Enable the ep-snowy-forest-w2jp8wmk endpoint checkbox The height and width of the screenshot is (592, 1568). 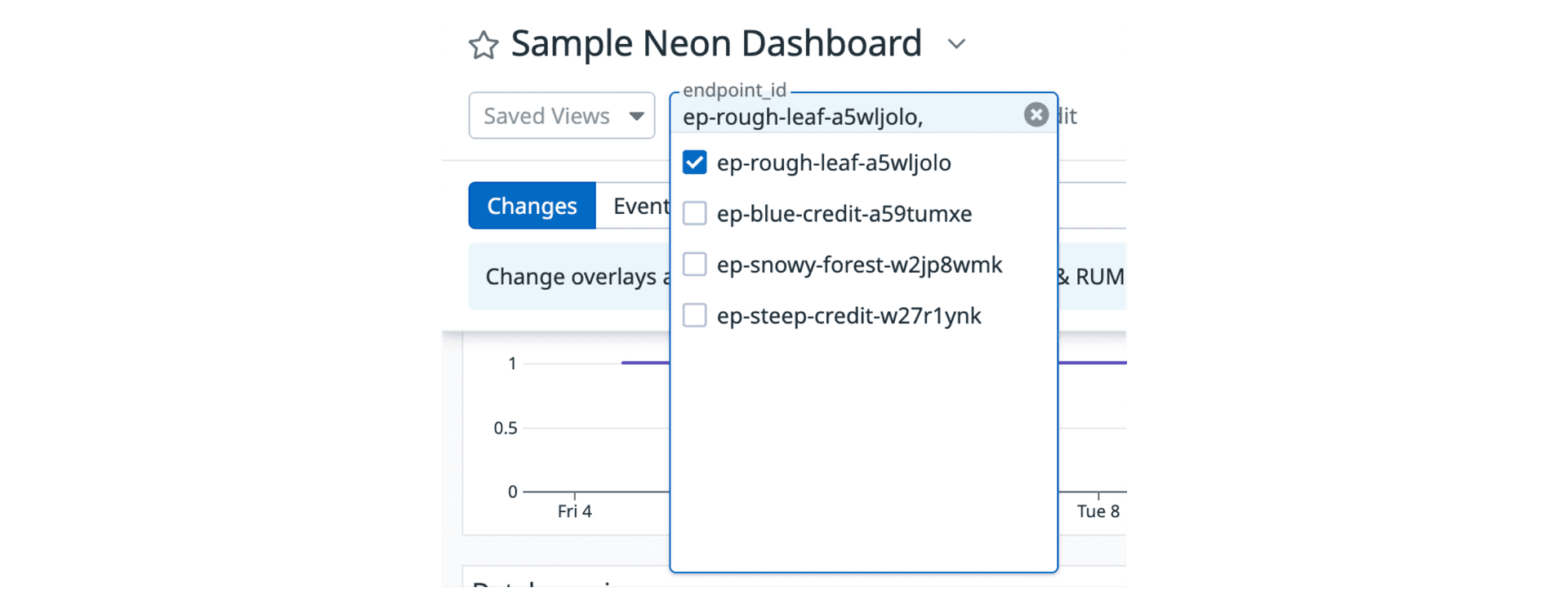click(x=694, y=264)
